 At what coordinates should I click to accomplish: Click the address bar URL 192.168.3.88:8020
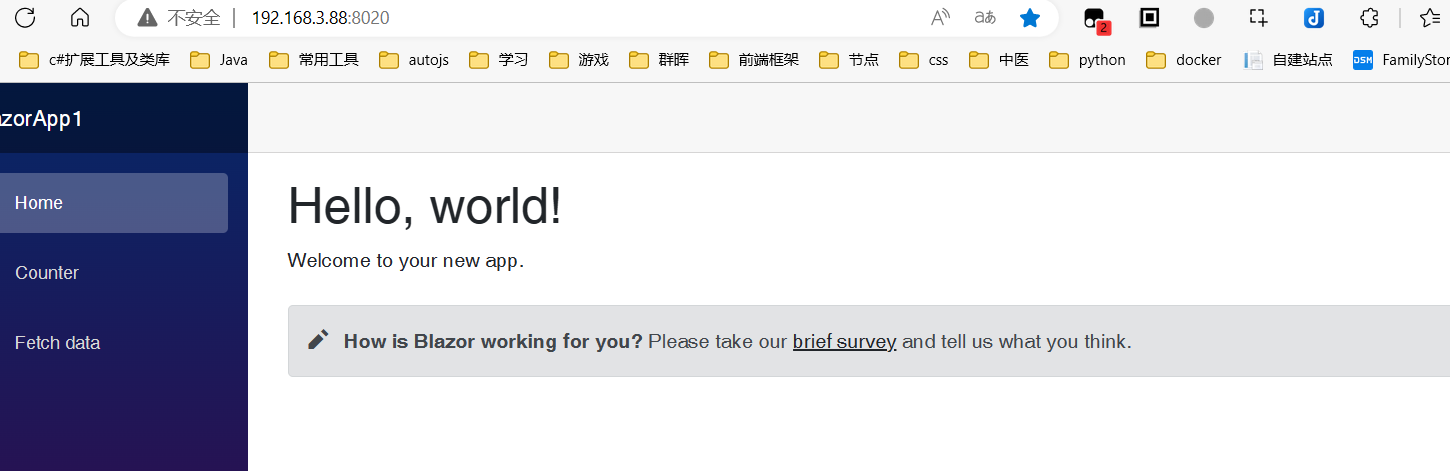coord(321,17)
